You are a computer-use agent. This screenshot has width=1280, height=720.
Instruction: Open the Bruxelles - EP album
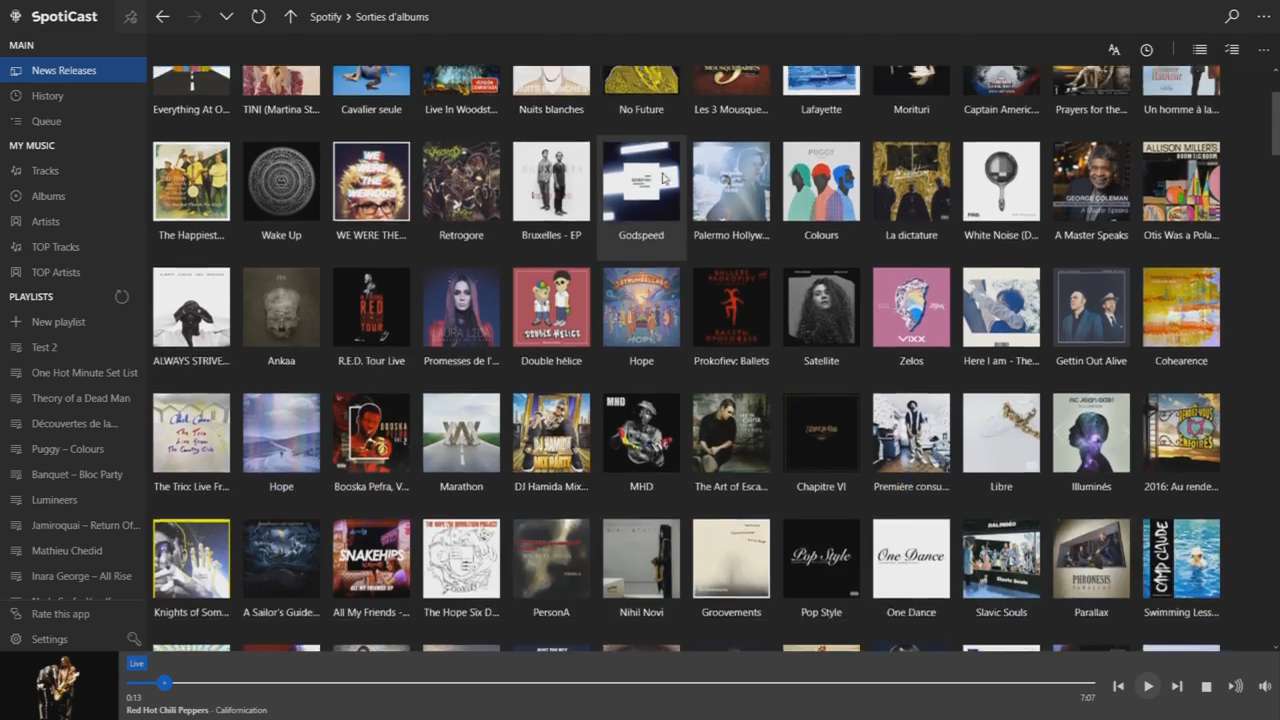pyautogui.click(x=551, y=193)
